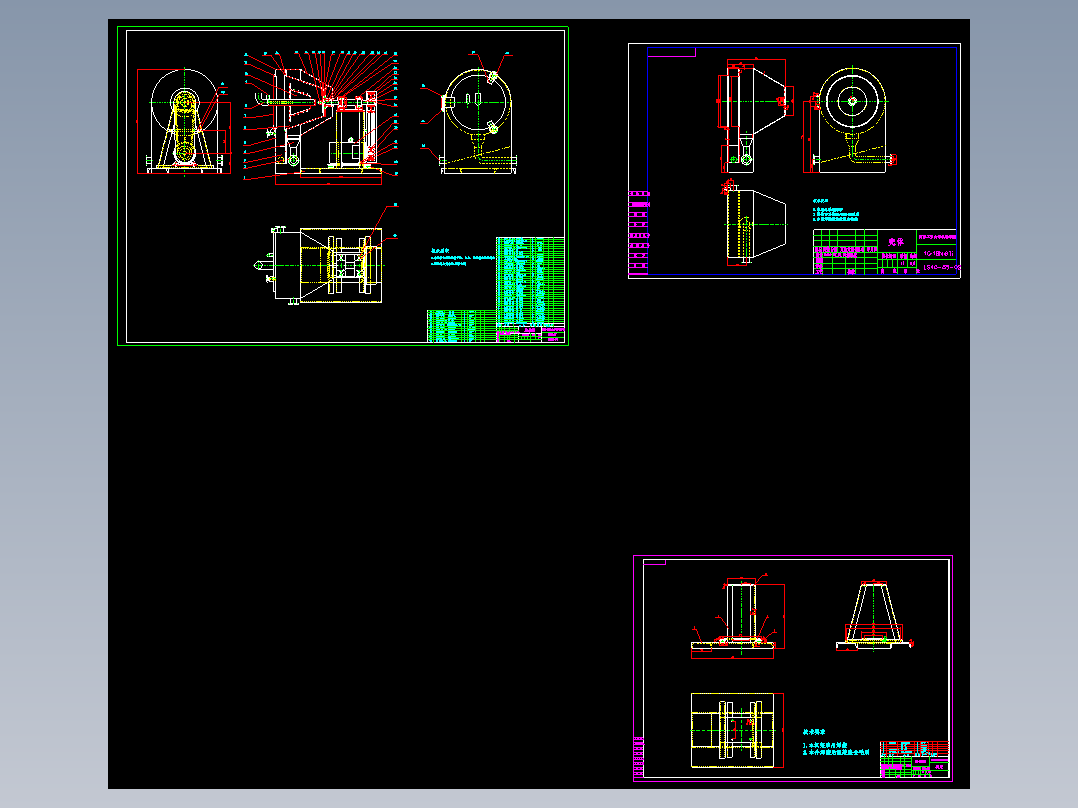Pick the circular housing view on the assembly sheet
Screen dimensions: 1078x808
[476, 113]
